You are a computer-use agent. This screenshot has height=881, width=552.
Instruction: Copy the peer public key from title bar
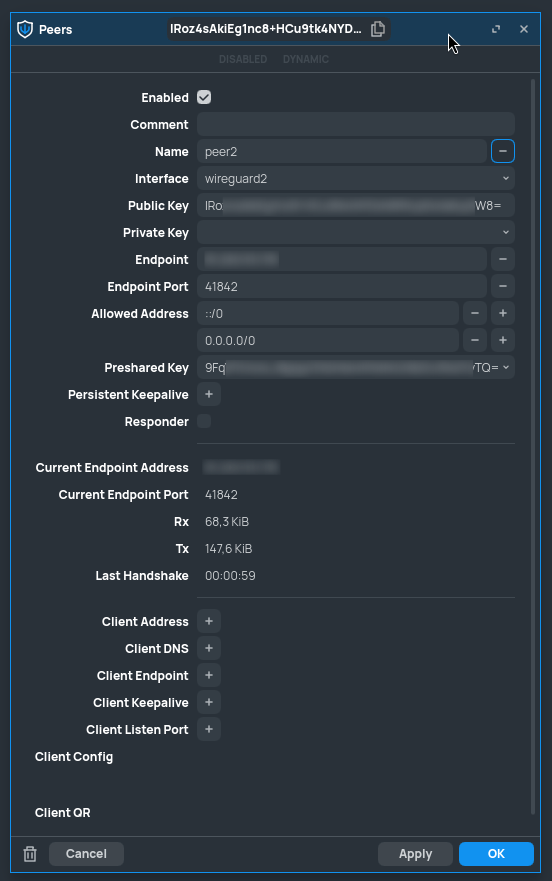click(x=378, y=29)
